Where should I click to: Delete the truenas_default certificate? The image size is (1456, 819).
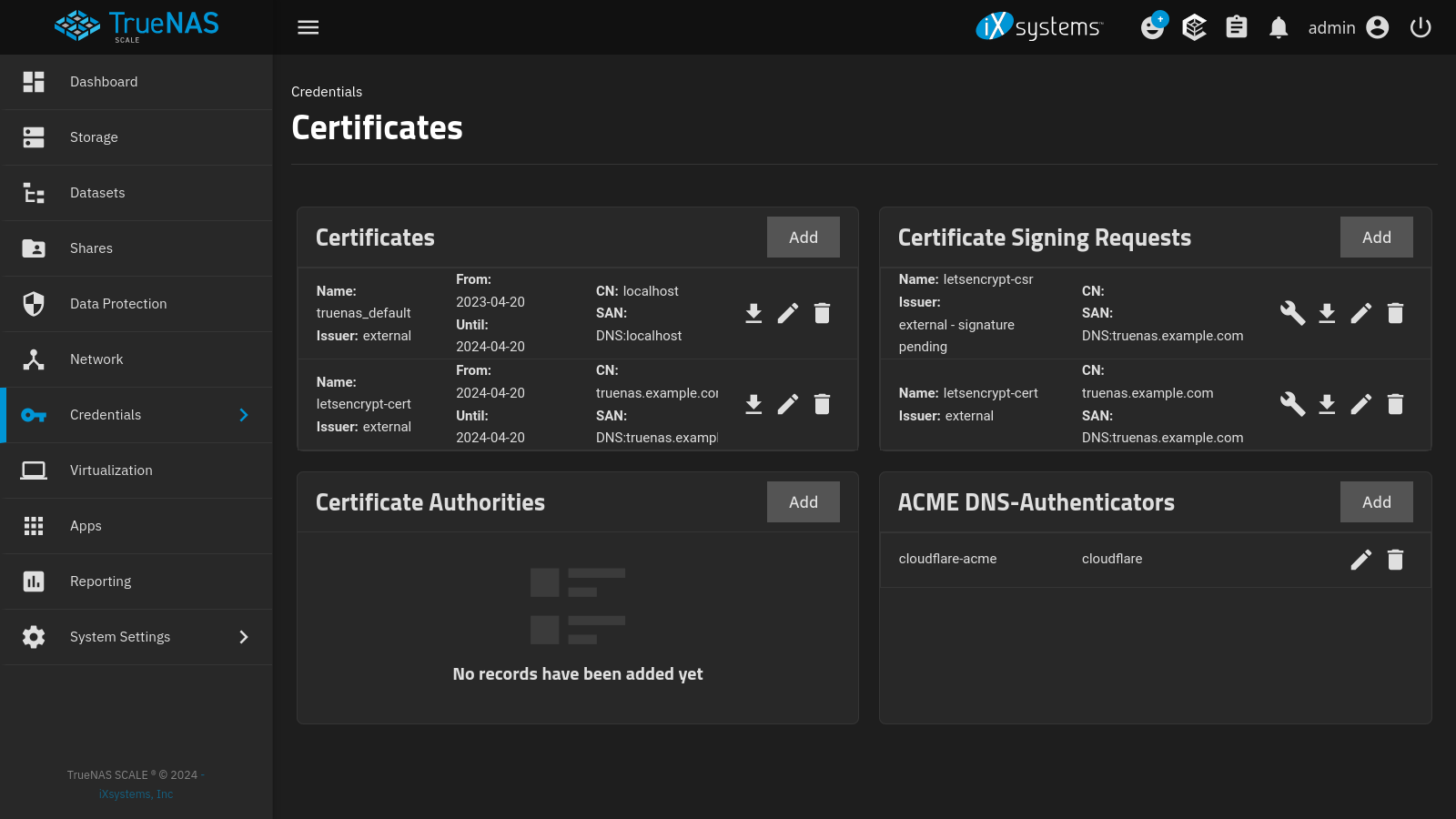tap(822, 313)
